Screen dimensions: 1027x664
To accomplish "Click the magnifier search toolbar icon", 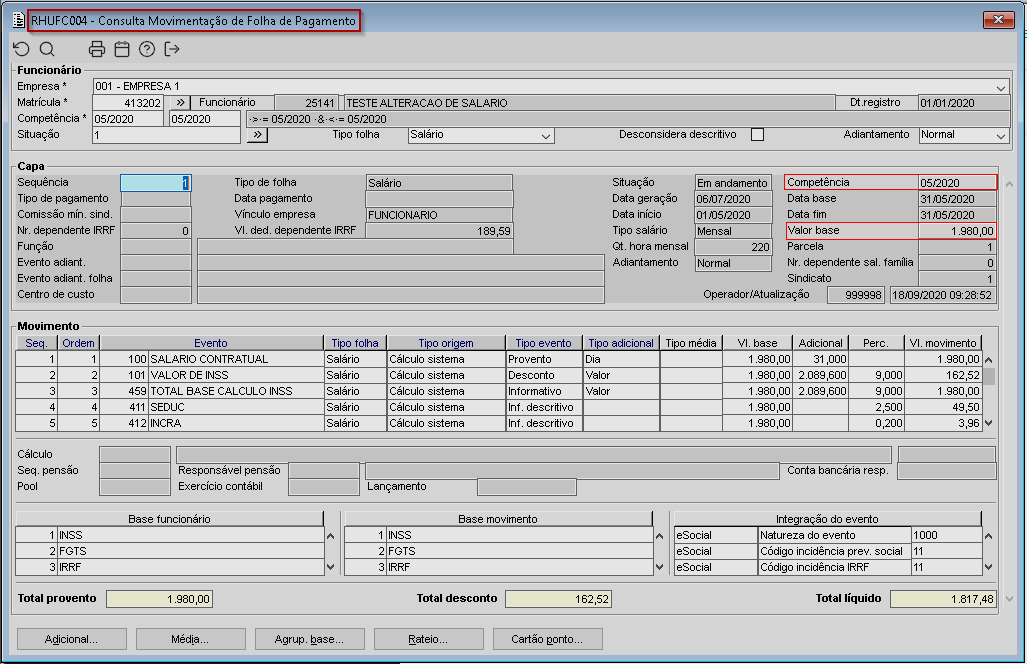I will point(46,49).
